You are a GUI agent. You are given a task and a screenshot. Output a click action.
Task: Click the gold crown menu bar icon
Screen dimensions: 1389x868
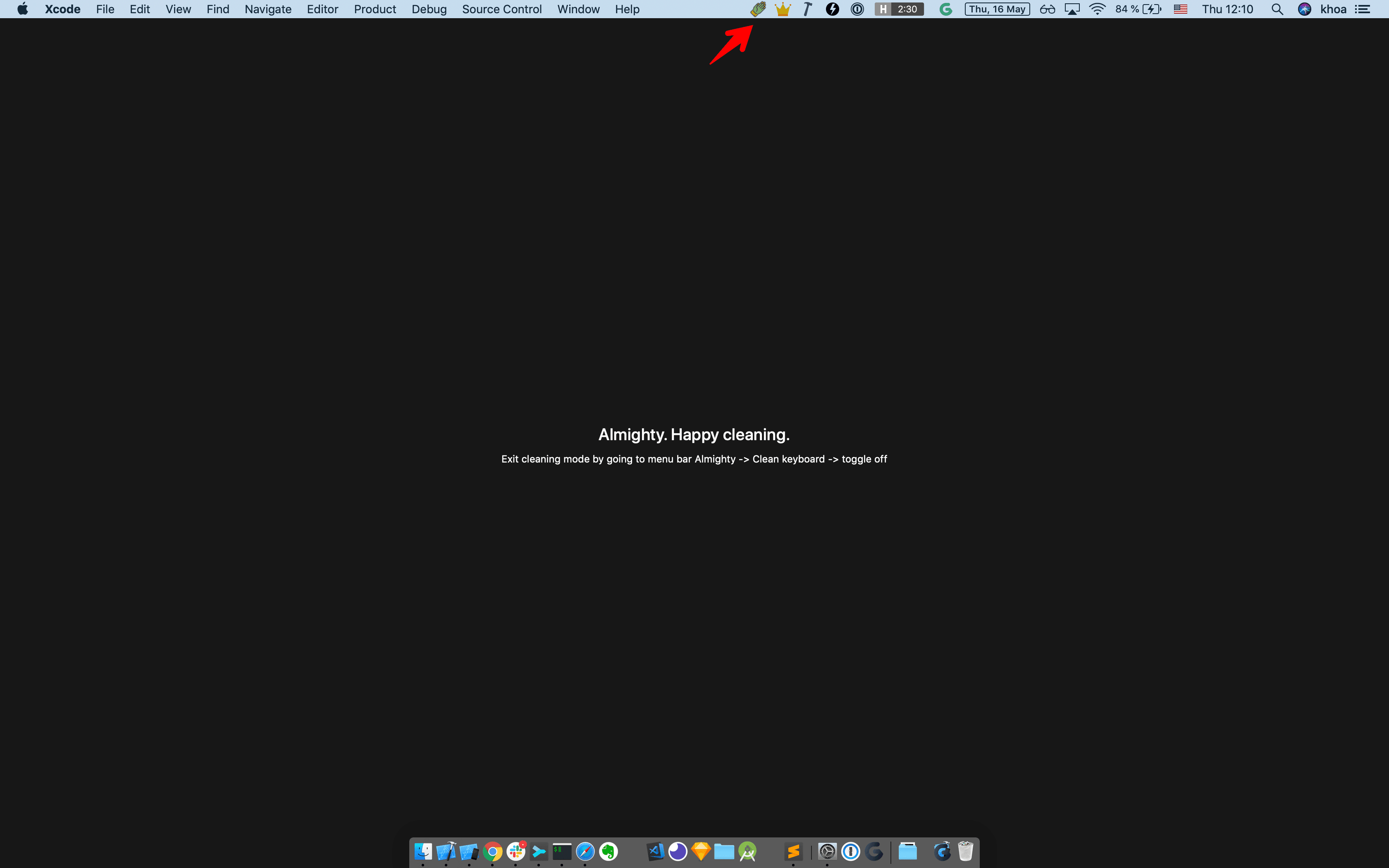[x=782, y=9]
